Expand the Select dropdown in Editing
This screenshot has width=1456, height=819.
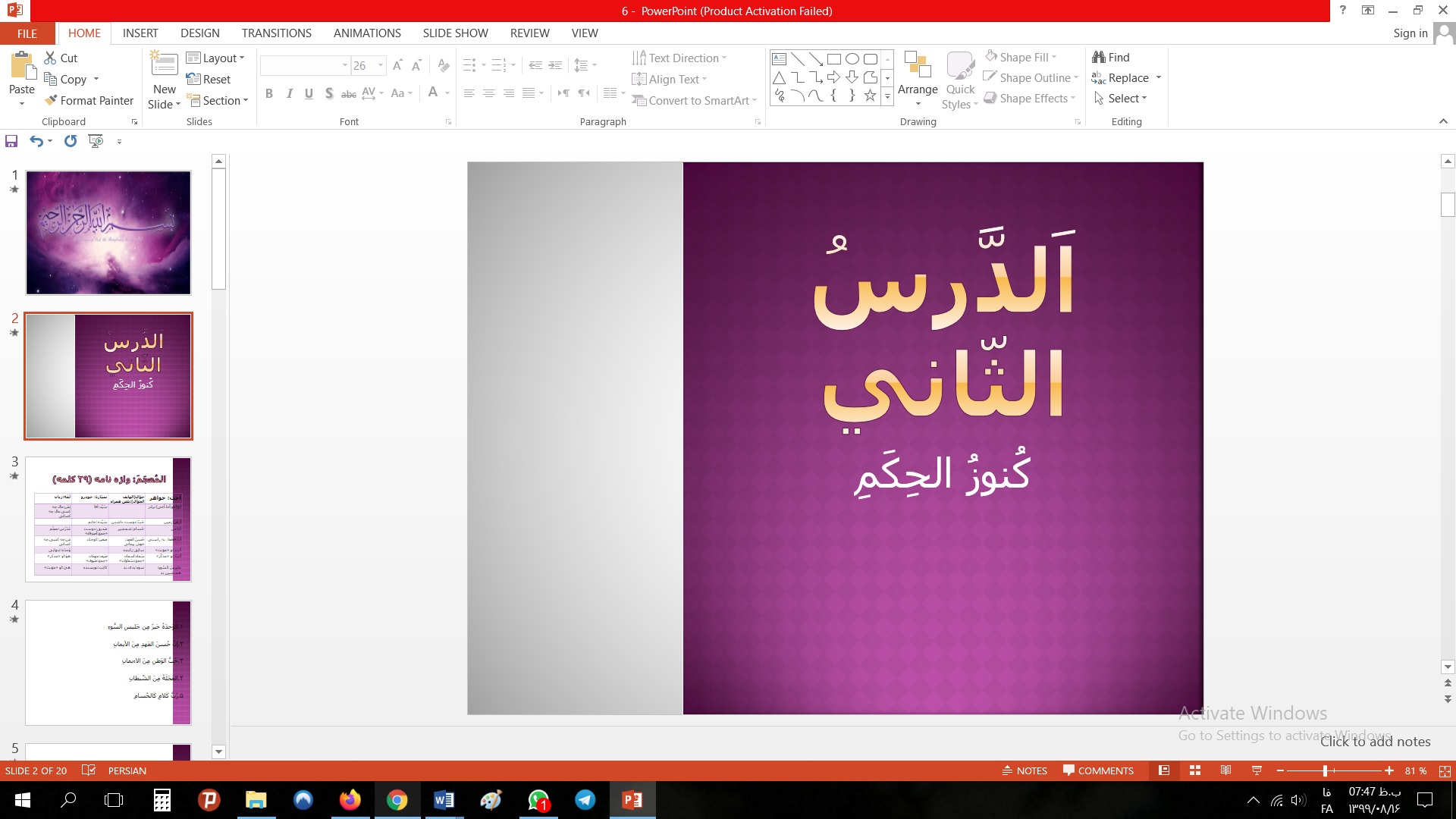[1127, 99]
